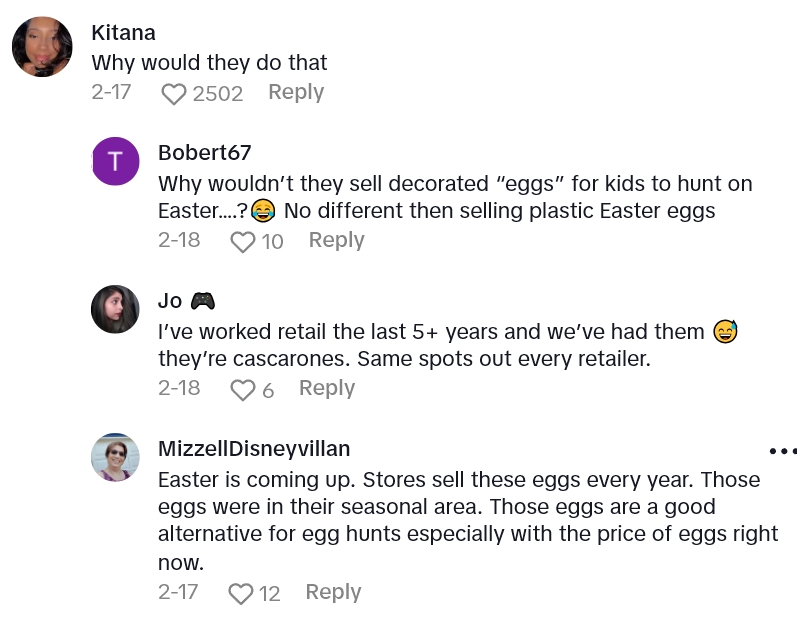
Task: Click the 12 likes count on the last comment
Action: coord(270,594)
